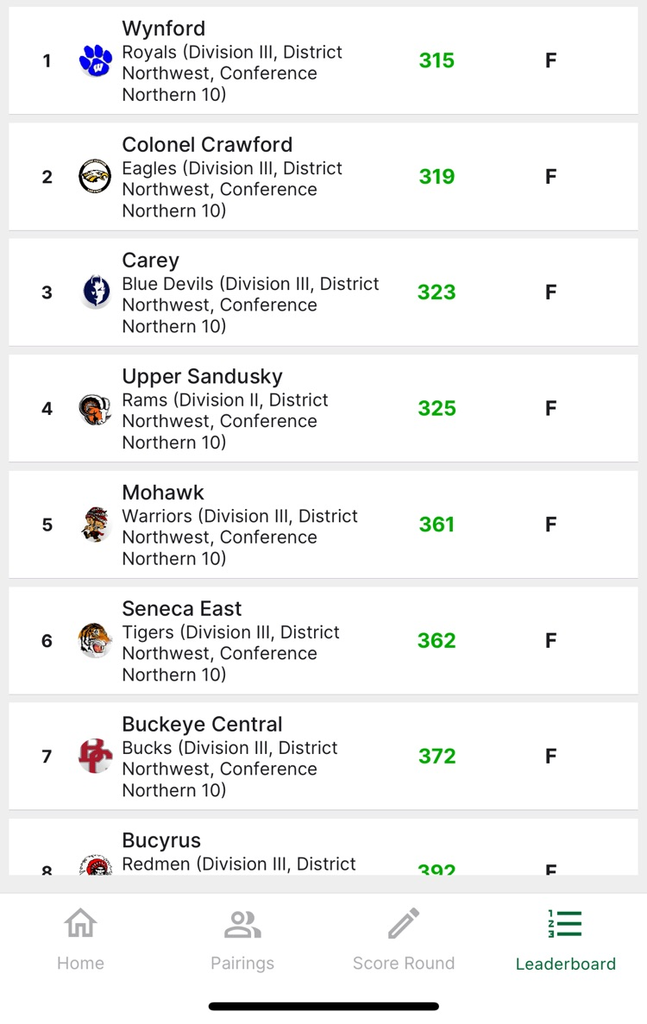Screen dimensions: 647x1024
Task: Open the Home tab
Action: pyautogui.click(x=80, y=939)
